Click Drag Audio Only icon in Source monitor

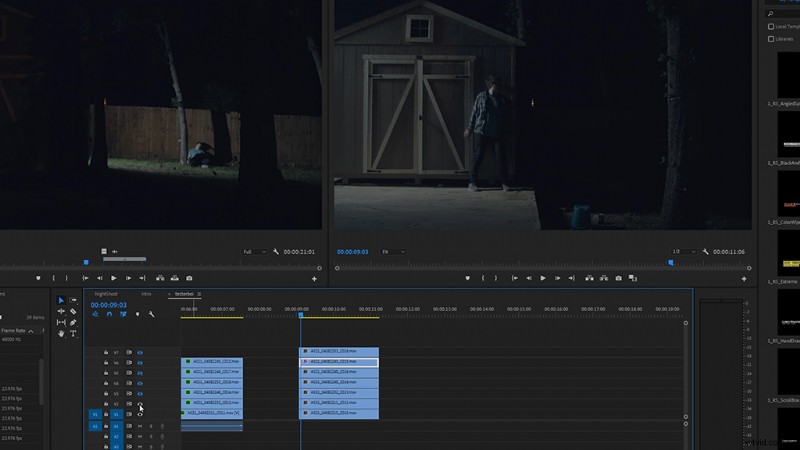coord(115,252)
